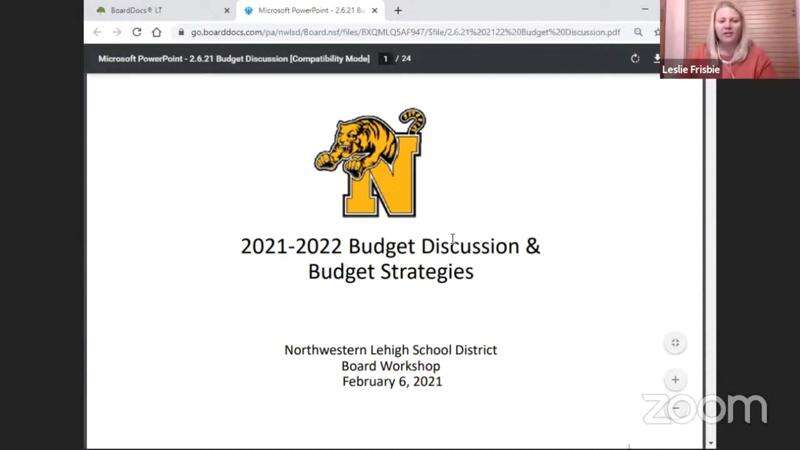Click 'Northwestern Lehigh School District' text
The image size is (800, 450).
390,350
